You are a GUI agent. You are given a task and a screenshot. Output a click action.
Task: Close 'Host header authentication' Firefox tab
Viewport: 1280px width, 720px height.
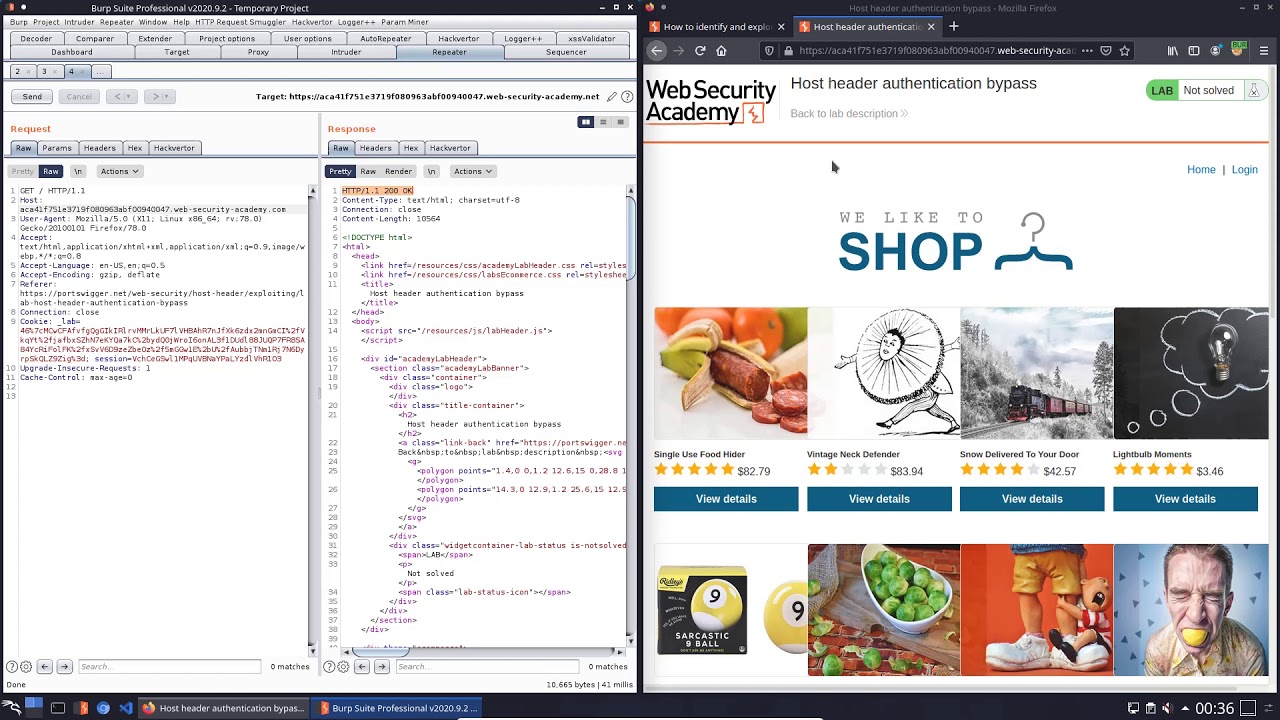tap(931, 27)
